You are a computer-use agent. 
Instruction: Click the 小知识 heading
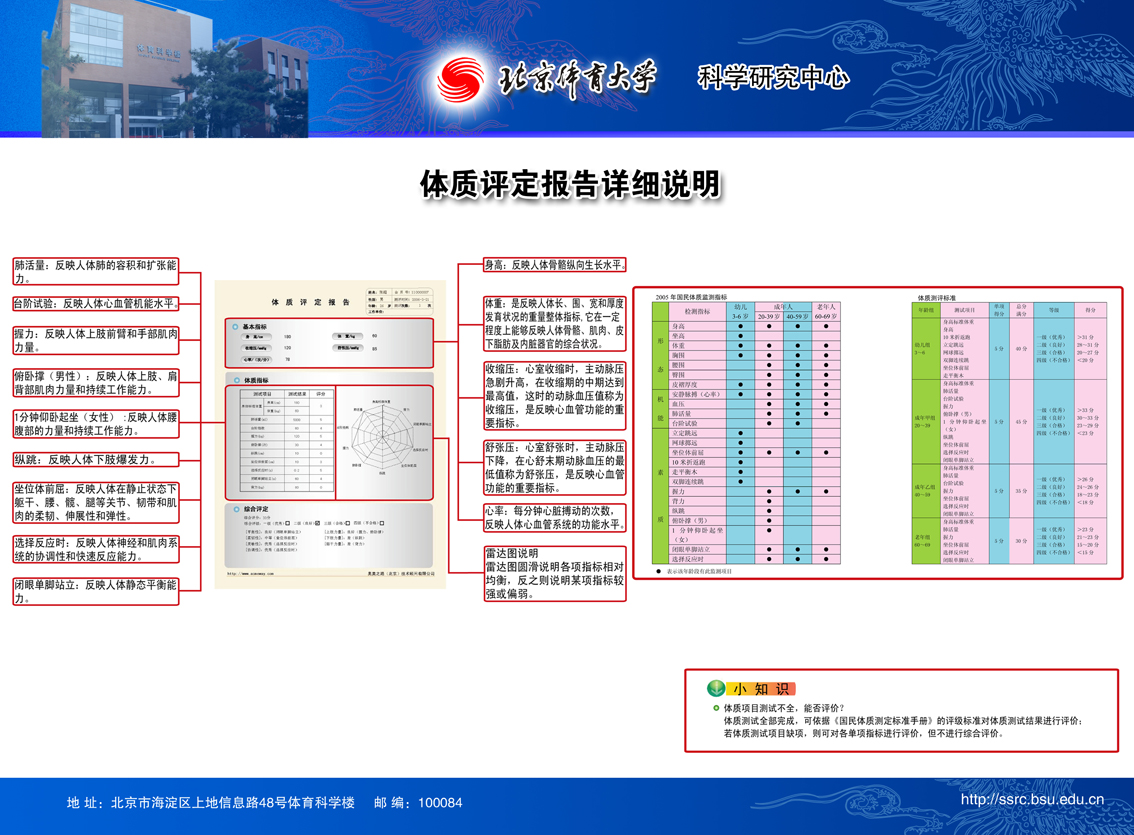click(x=762, y=689)
